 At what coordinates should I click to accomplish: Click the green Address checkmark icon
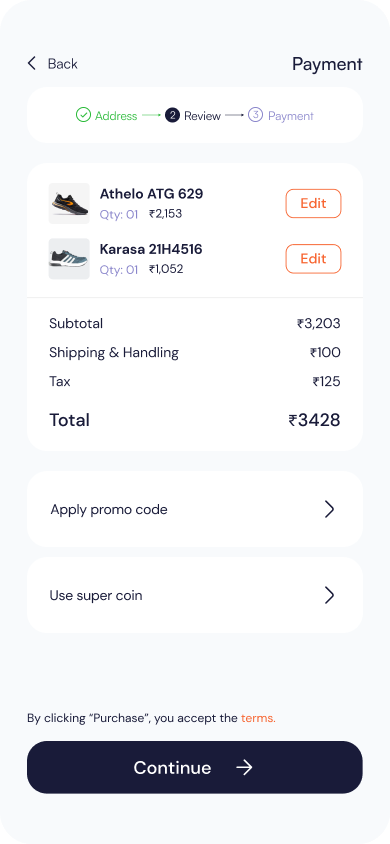(x=83, y=115)
